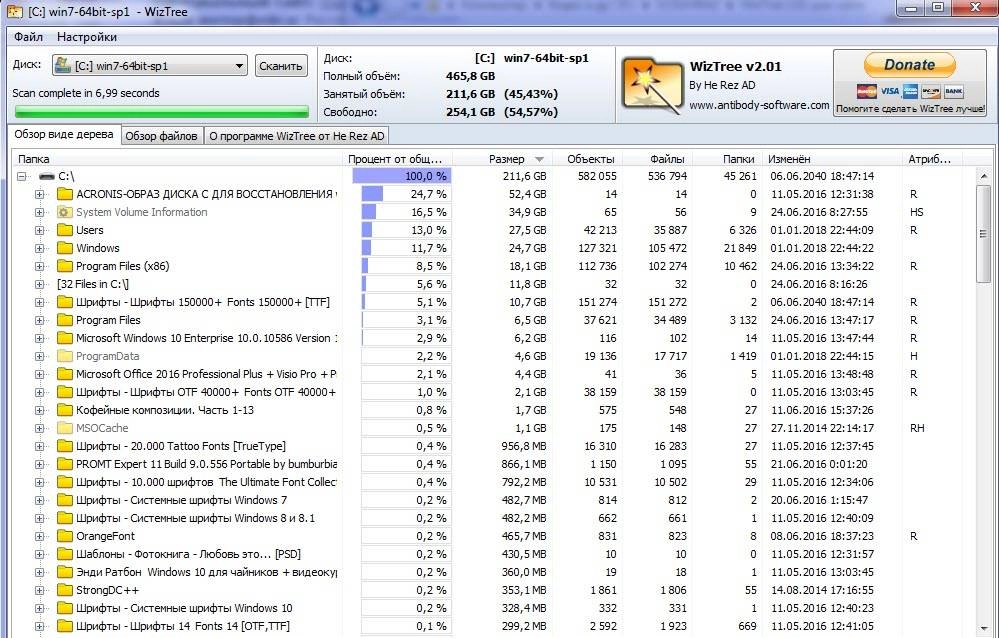The width and height of the screenshot is (999, 638).
Task: Sort by Процент от общ... column header
Action: click(x=399, y=159)
